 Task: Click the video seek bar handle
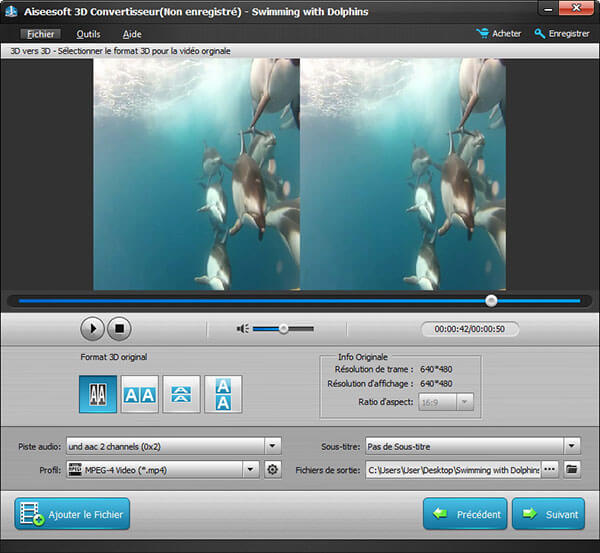pos(491,301)
